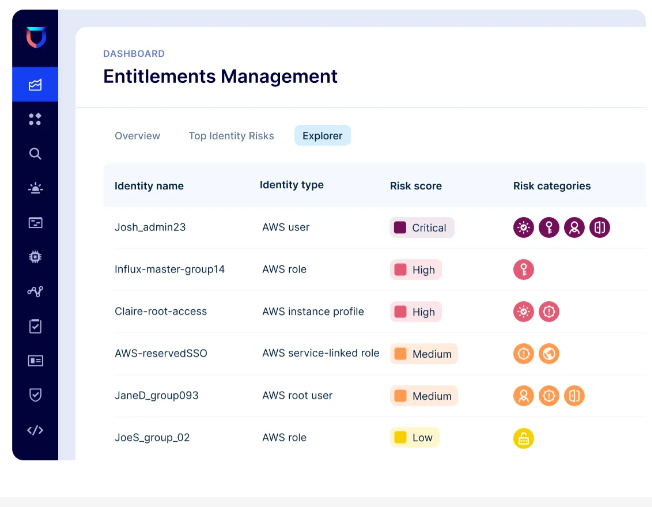This screenshot has height=507, width=652.
Task: Select the chip processor icon in sidebar
Action: [35, 257]
